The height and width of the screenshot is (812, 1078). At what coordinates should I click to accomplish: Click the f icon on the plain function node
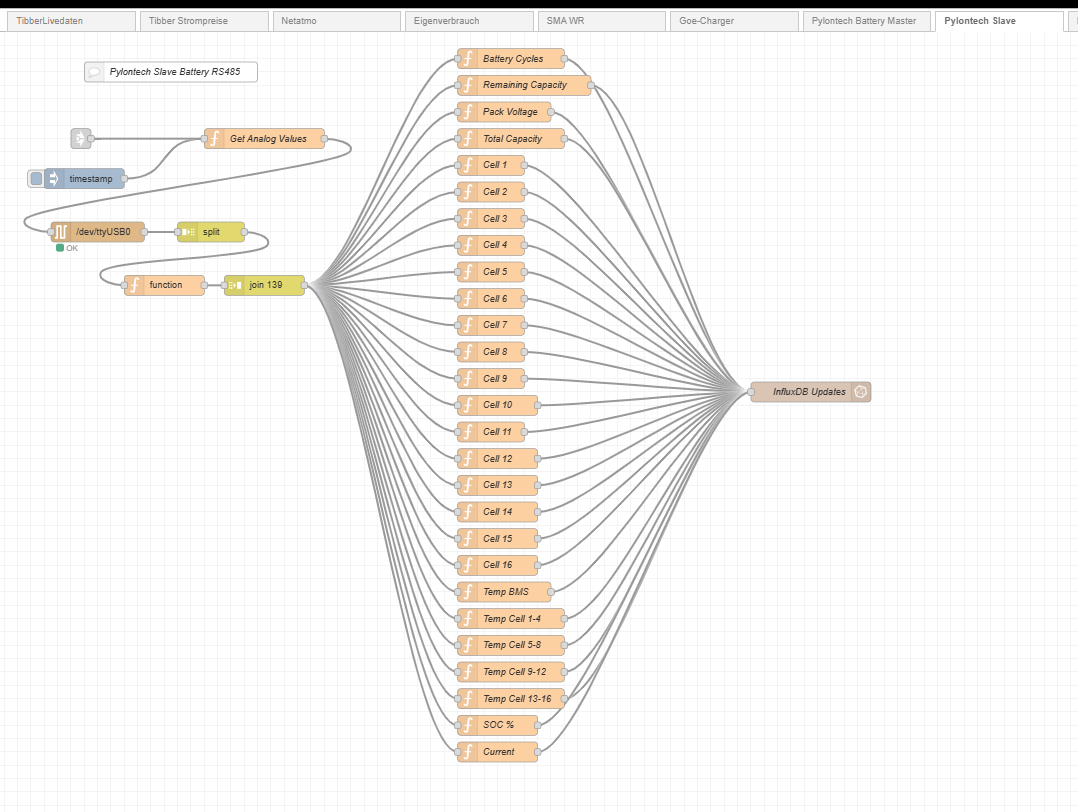[134, 285]
